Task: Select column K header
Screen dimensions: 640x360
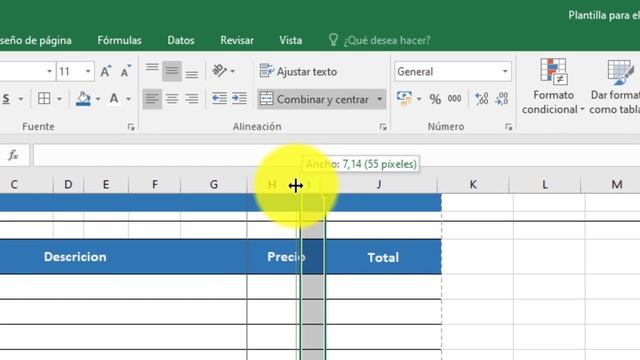Action: tap(473, 184)
